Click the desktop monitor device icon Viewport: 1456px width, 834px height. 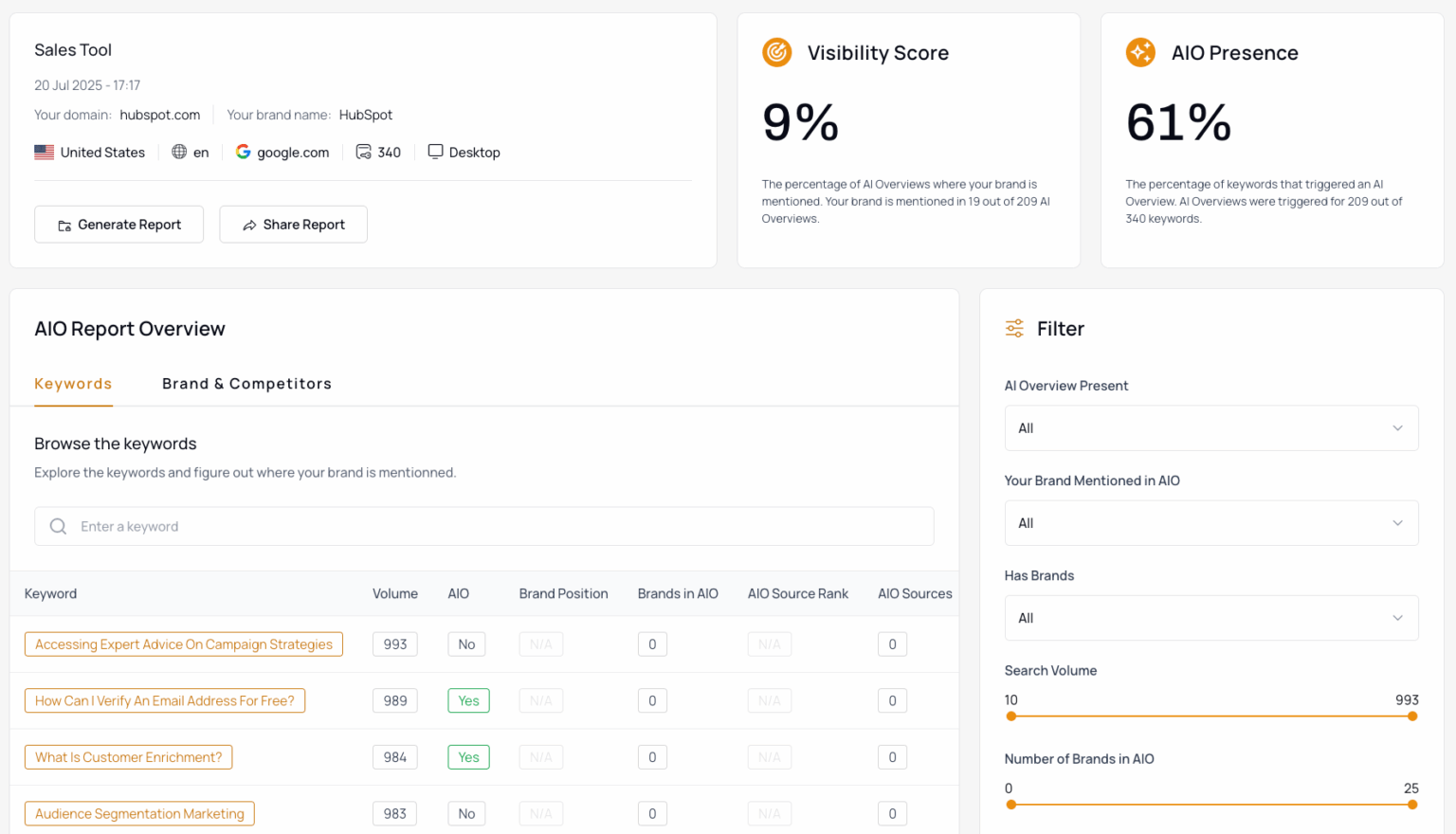435,152
